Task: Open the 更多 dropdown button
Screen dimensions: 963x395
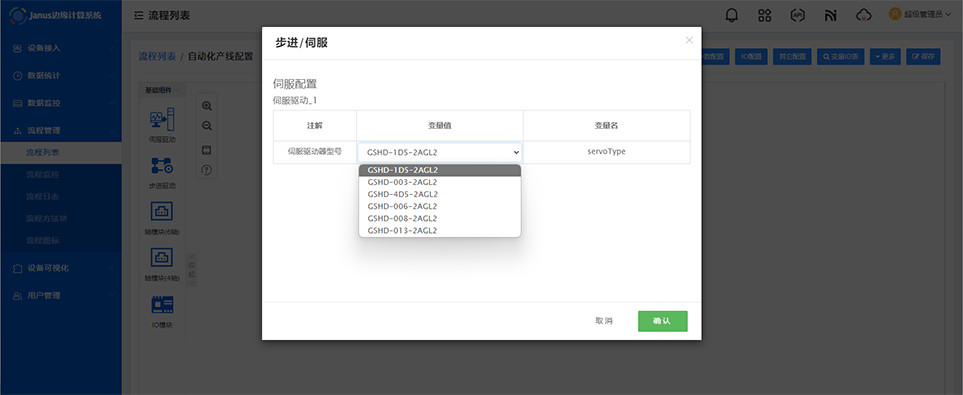Action: [x=885, y=57]
